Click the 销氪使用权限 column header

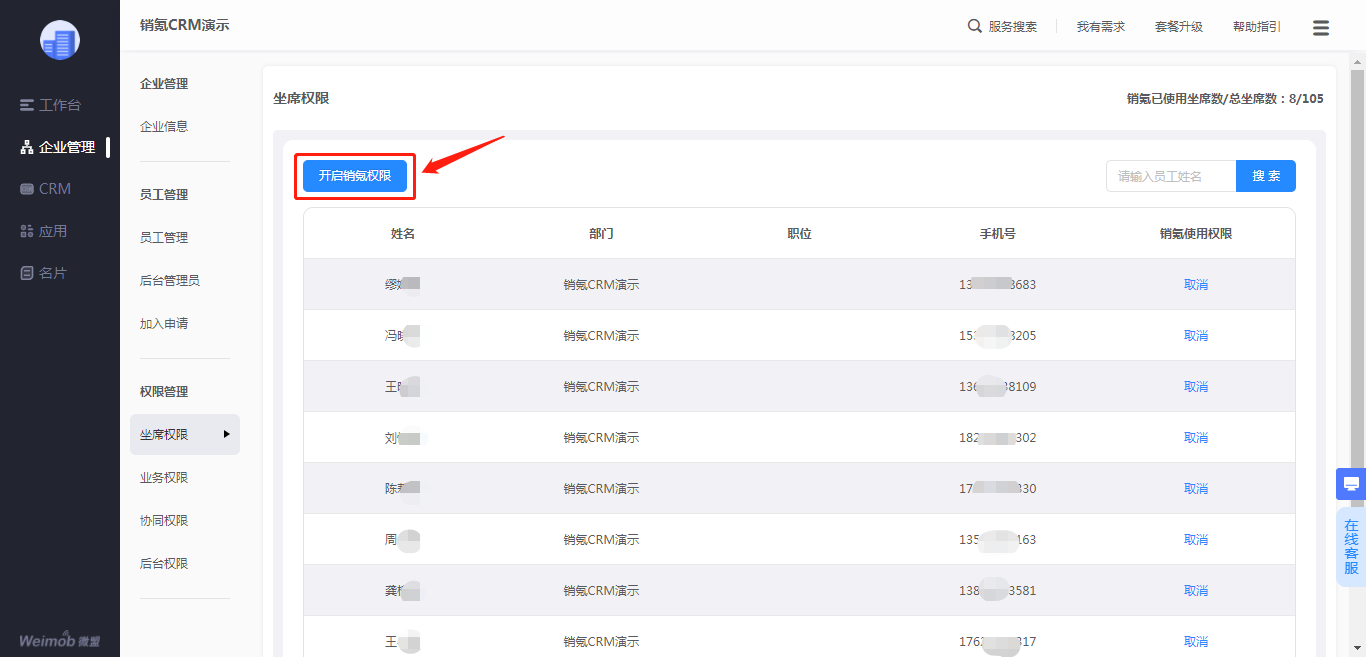[1196, 234]
